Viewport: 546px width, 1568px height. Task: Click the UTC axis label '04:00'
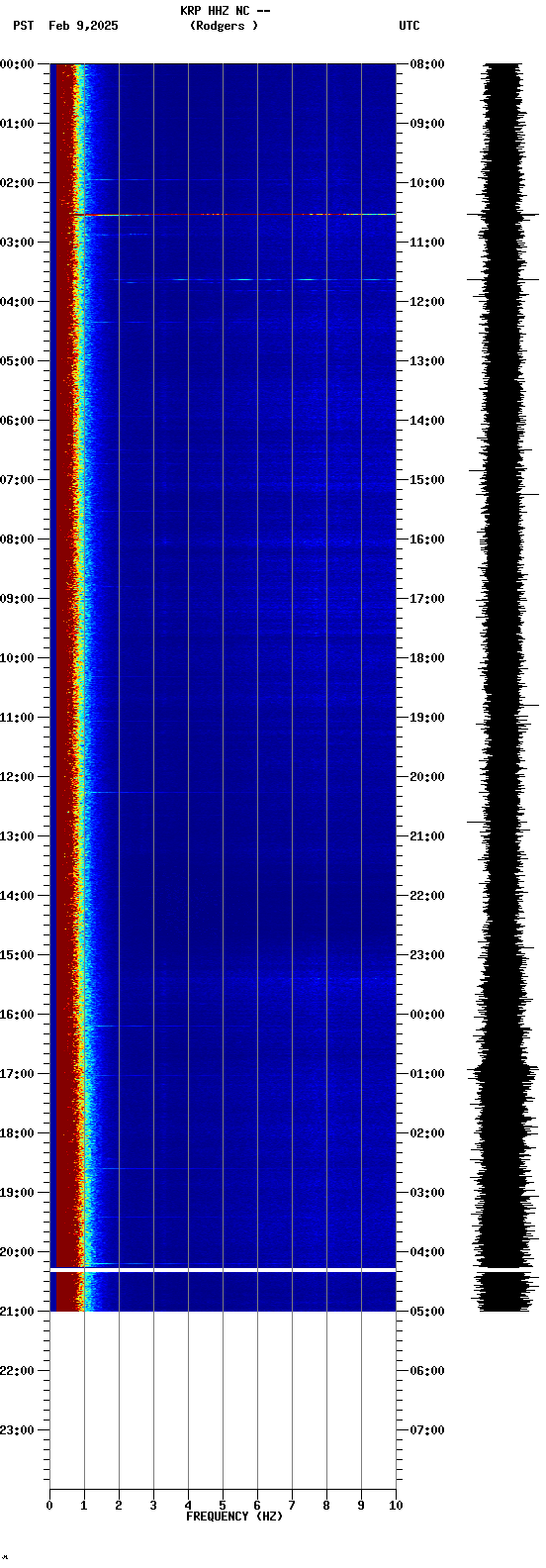(427, 1252)
